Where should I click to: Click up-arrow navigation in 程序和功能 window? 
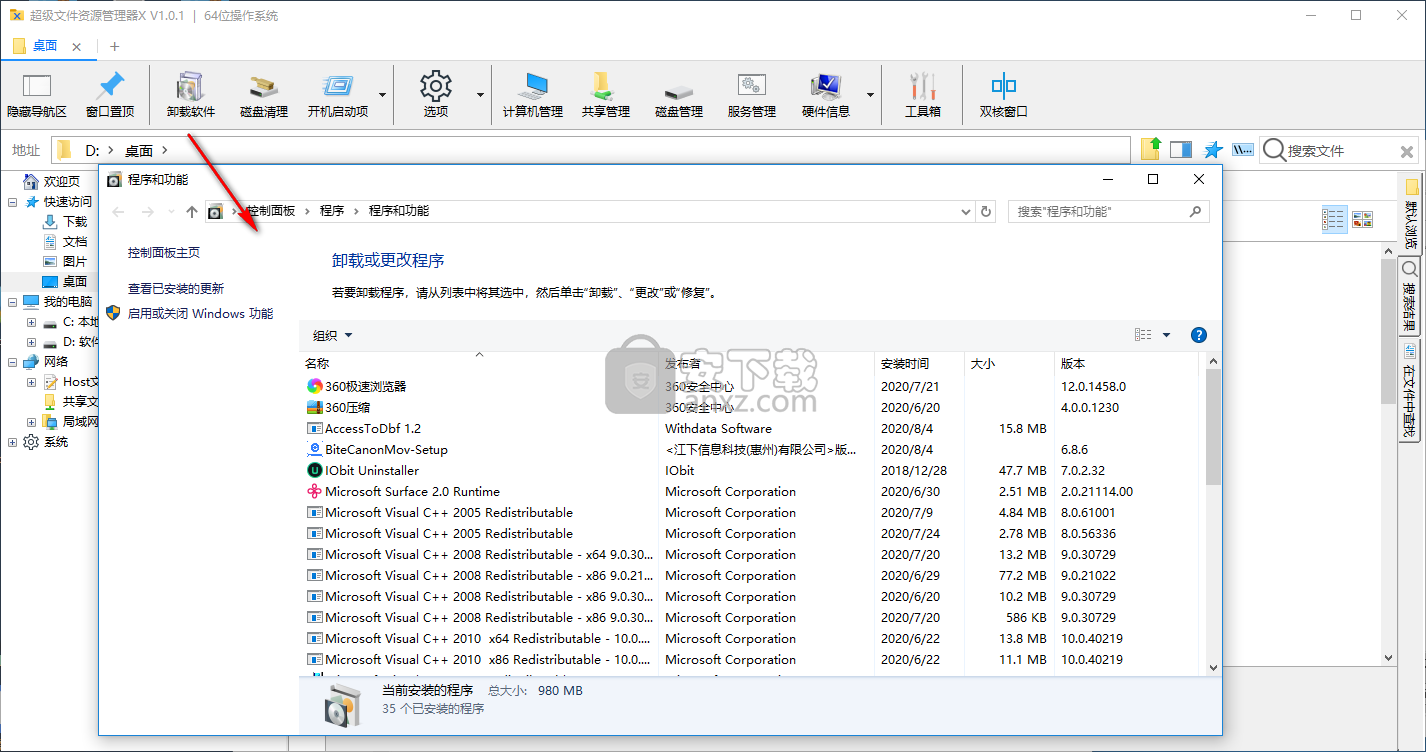tap(192, 211)
